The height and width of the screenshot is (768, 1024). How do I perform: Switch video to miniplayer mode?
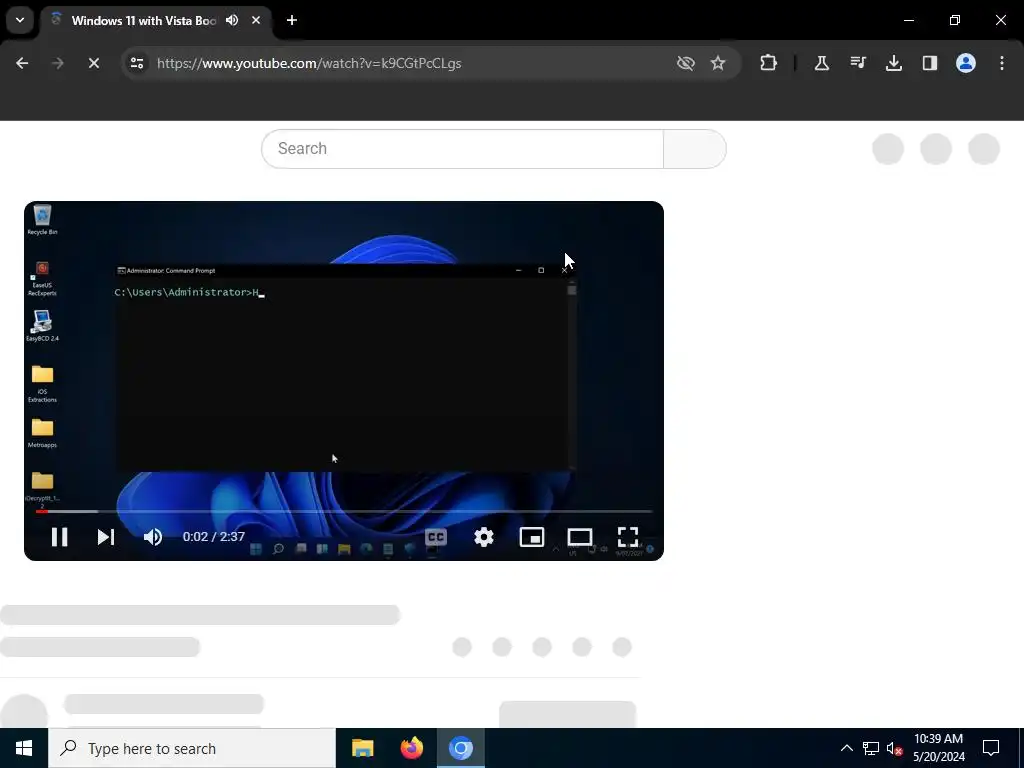[532, 537]
